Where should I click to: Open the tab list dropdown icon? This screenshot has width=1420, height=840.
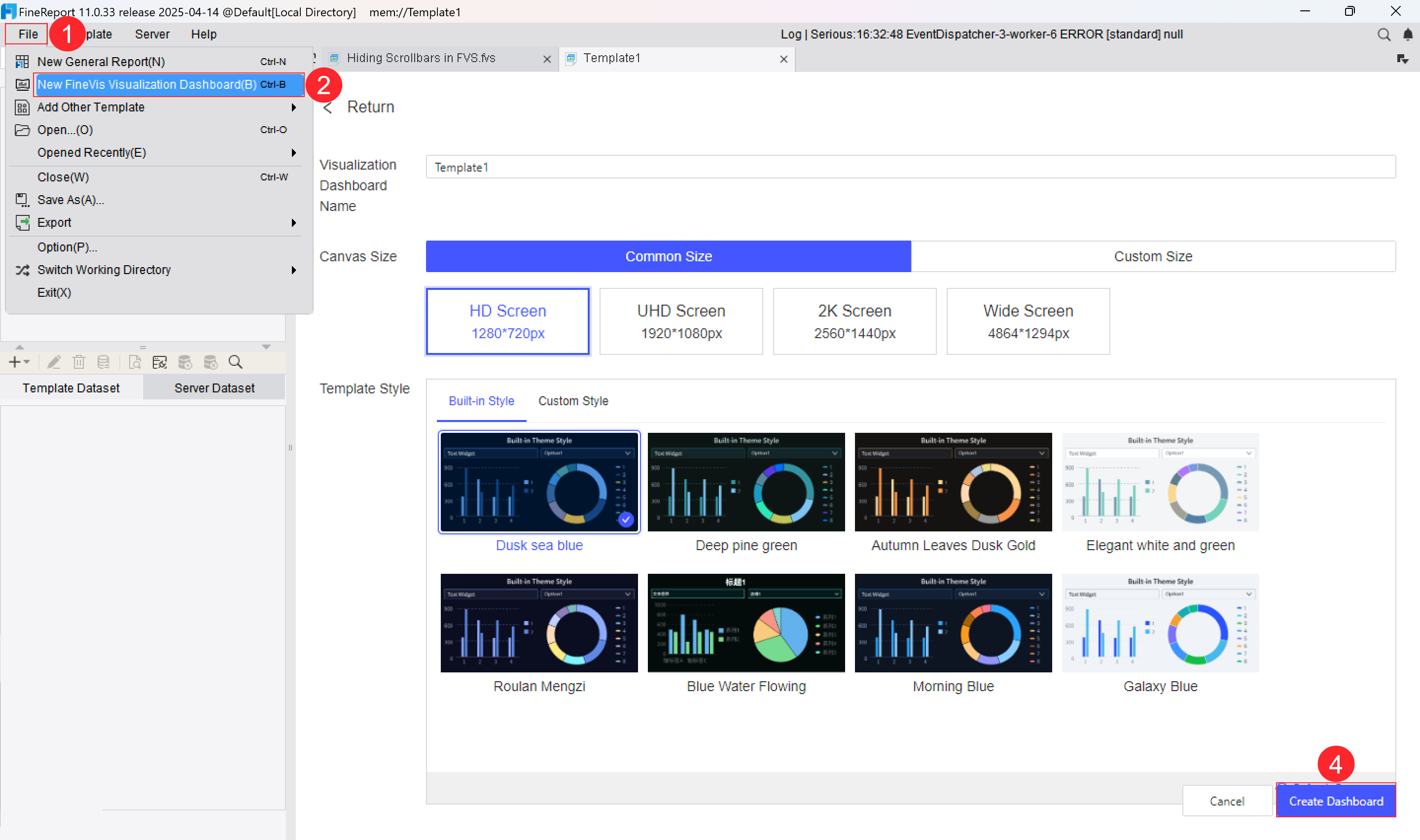[x=1402, y=59]
